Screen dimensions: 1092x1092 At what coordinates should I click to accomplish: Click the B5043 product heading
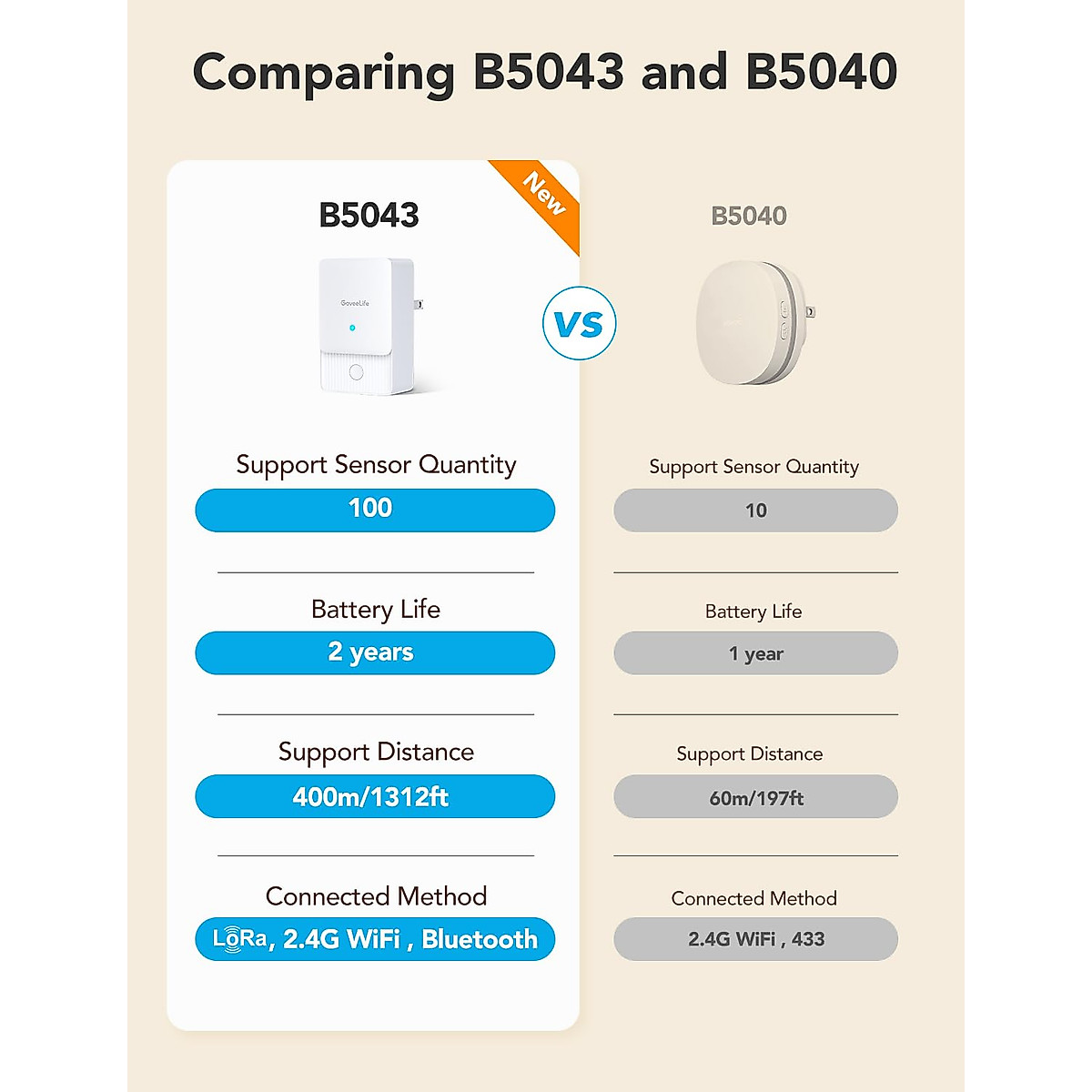coord(369,216)
